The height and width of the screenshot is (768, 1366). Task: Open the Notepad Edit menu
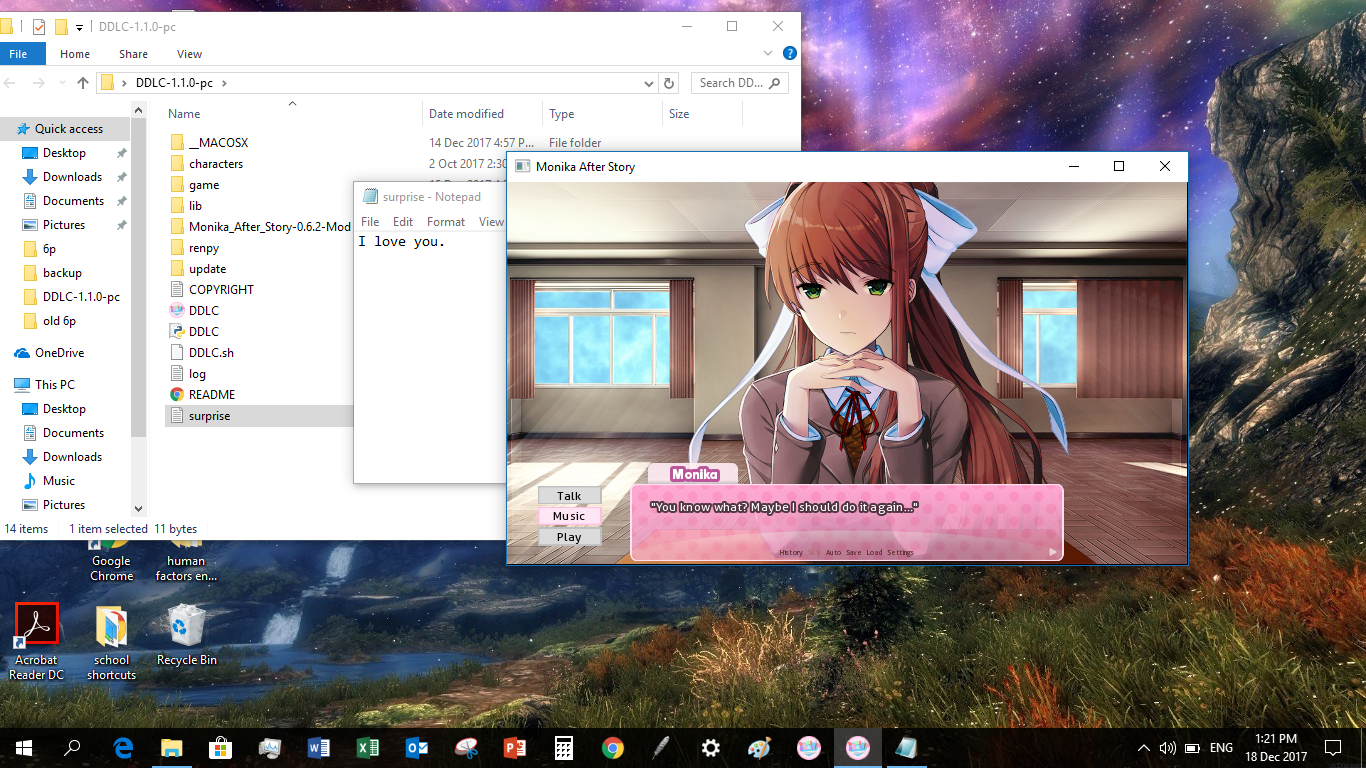coord(403,222)
